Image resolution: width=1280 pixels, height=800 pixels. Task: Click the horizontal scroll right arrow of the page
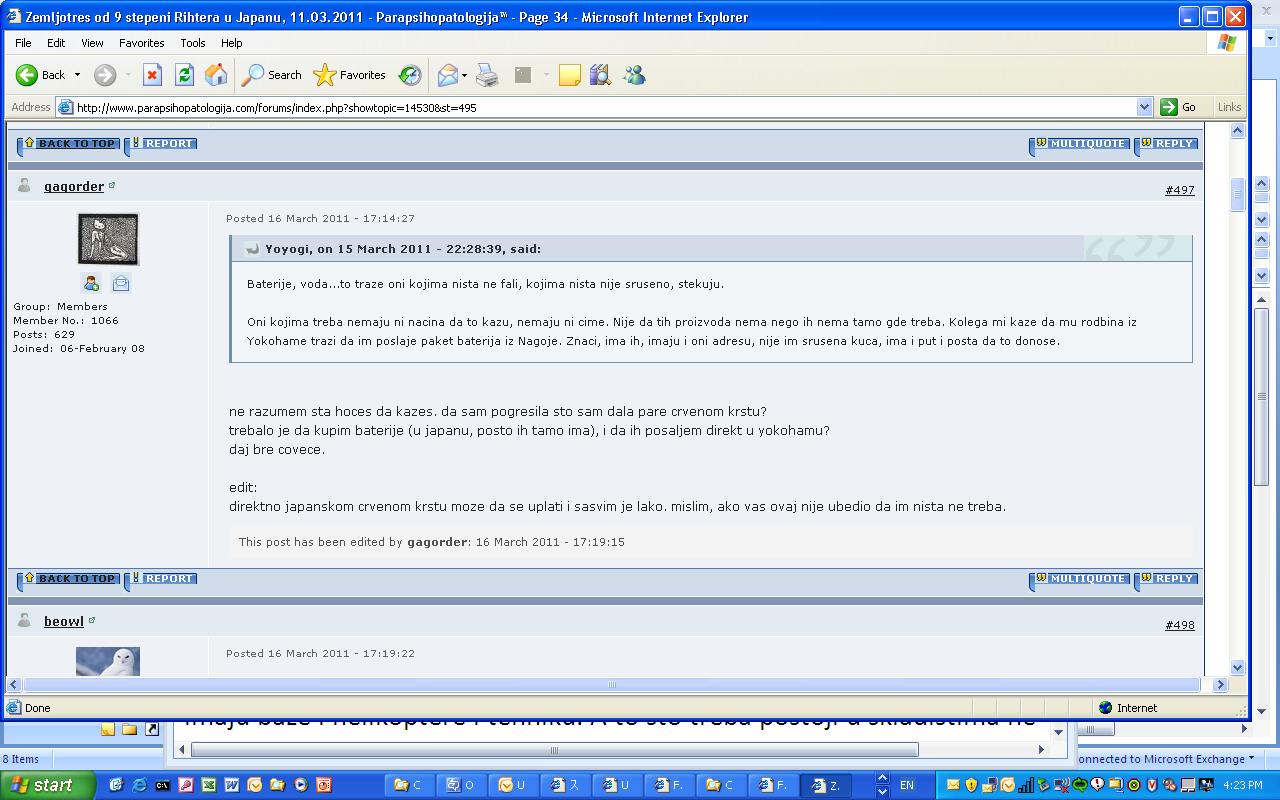1220,685
